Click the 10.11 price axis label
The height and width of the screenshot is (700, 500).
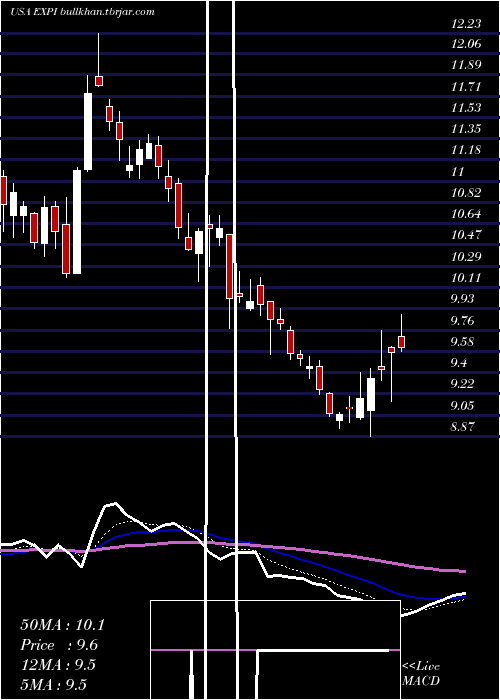pyautogui.click(x=466, y=278)
